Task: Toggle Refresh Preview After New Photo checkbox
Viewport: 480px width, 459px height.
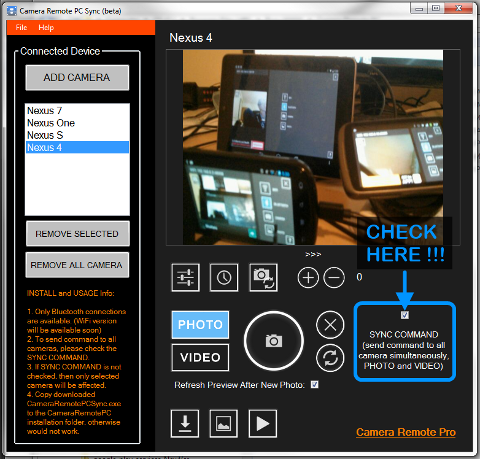Action: [314, 385]
